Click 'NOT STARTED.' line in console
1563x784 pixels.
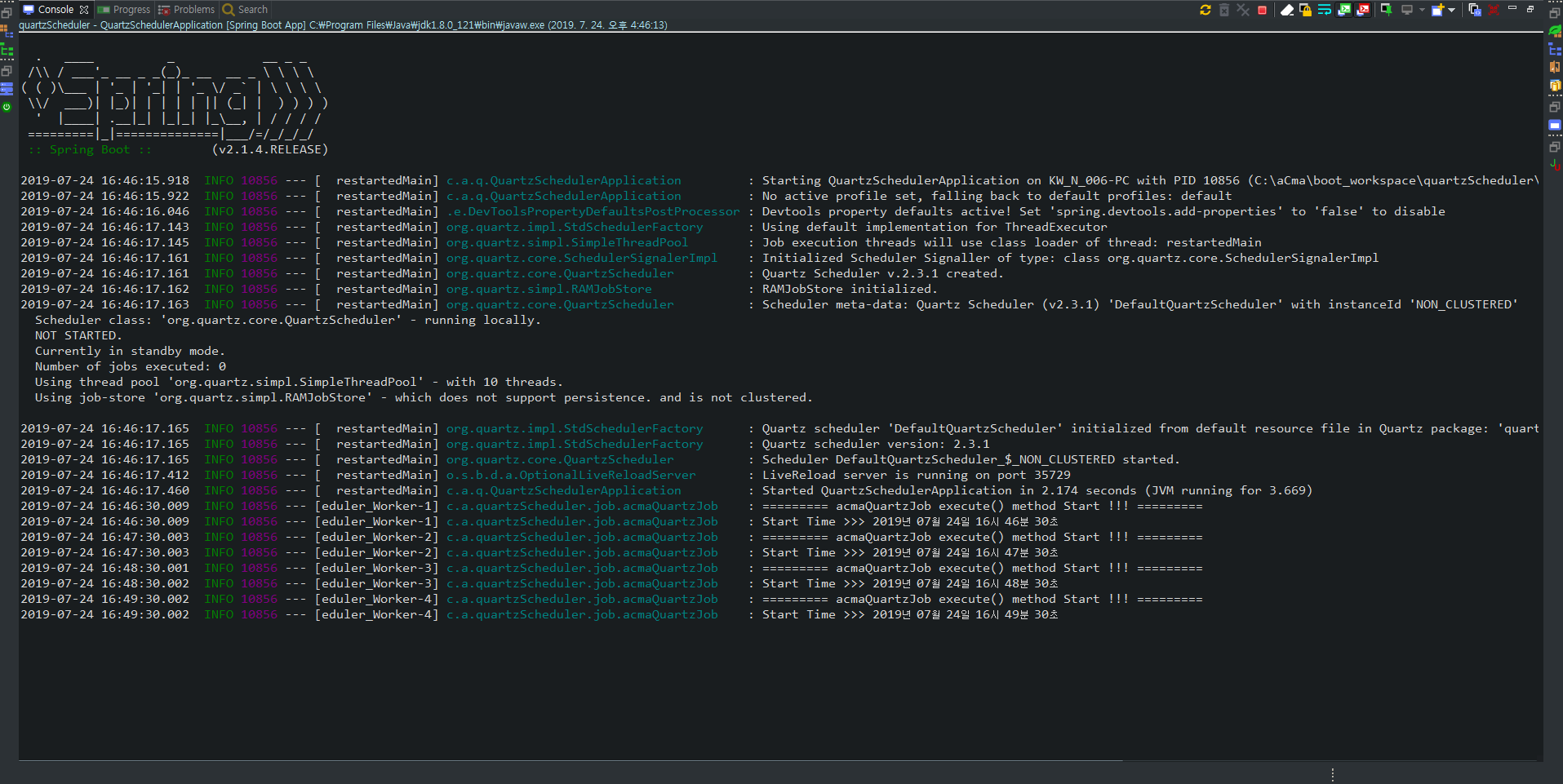click(x=78, y=335)
